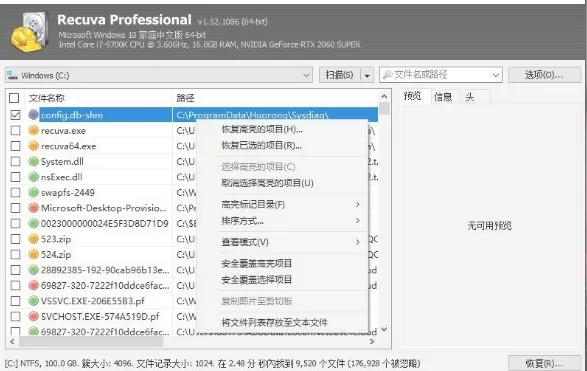
Task: Check the nsExec.dll checkbox
Action: [15, 177]
